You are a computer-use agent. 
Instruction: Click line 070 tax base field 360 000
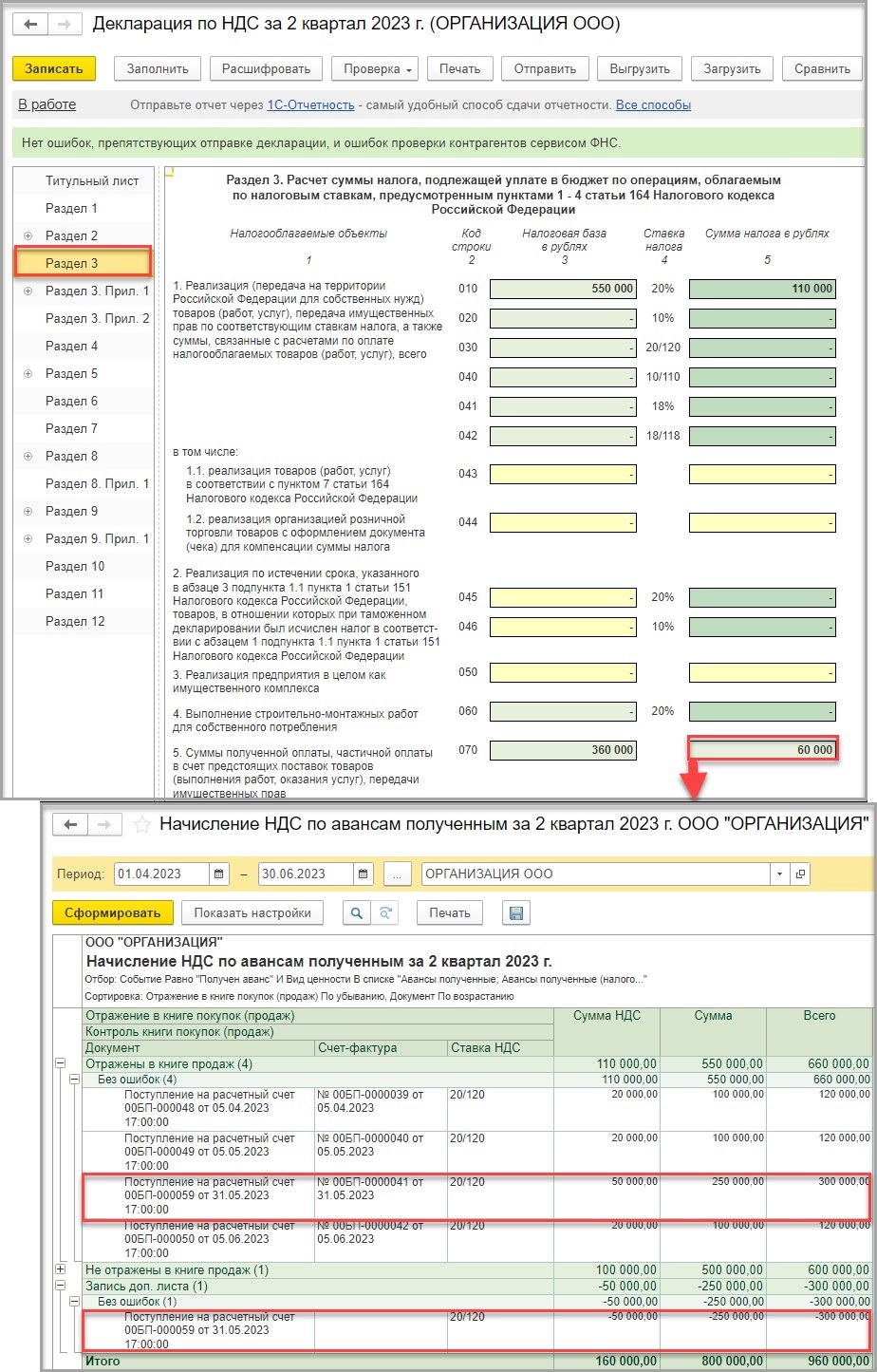click(x=563, y=750)
